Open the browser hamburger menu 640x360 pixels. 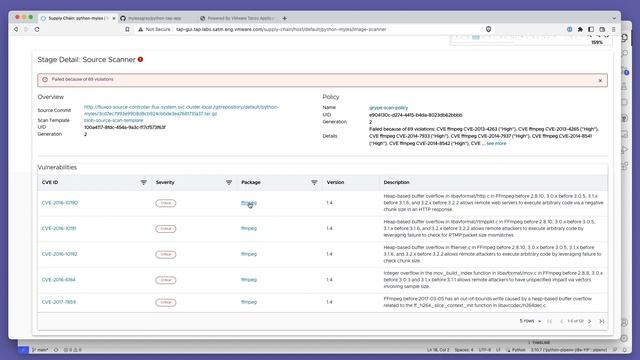pos(613,29)
